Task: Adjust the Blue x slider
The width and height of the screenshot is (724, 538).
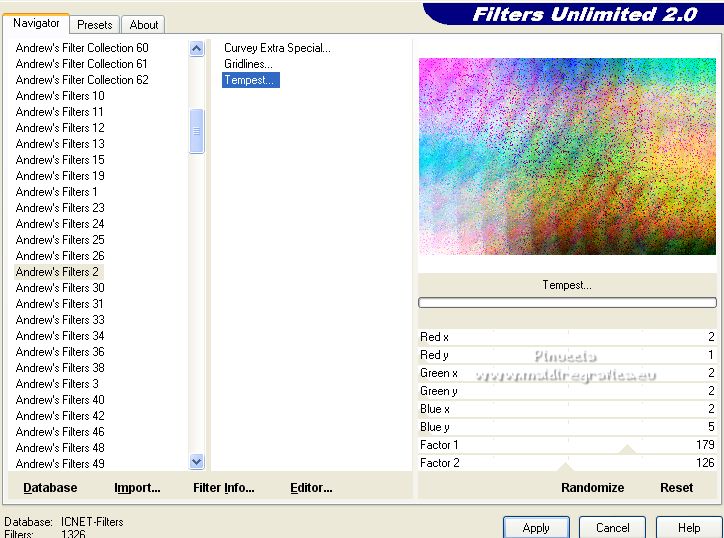Action: tap(567, 409)
